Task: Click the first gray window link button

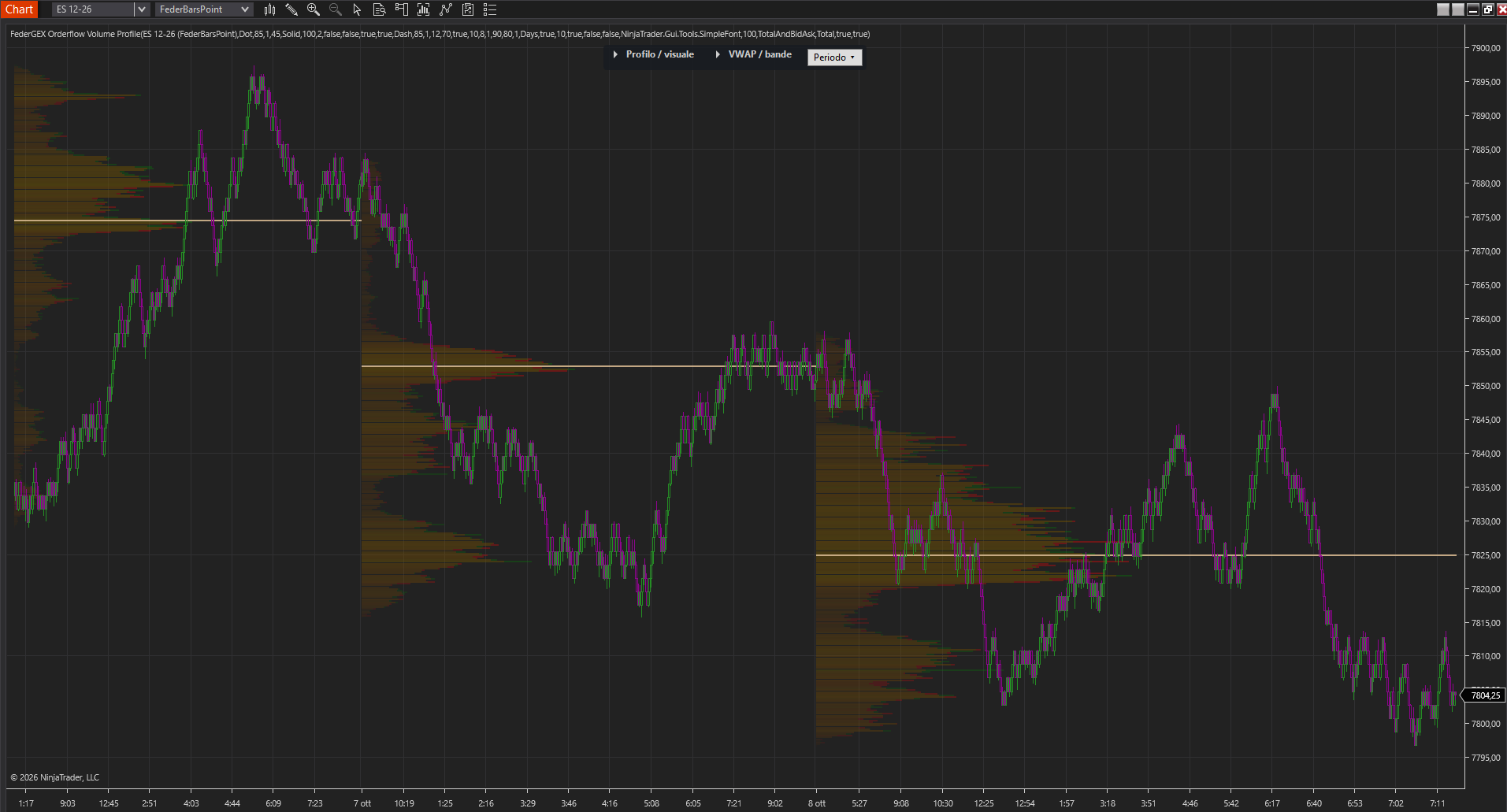Action: click(x=1443, y=9)
